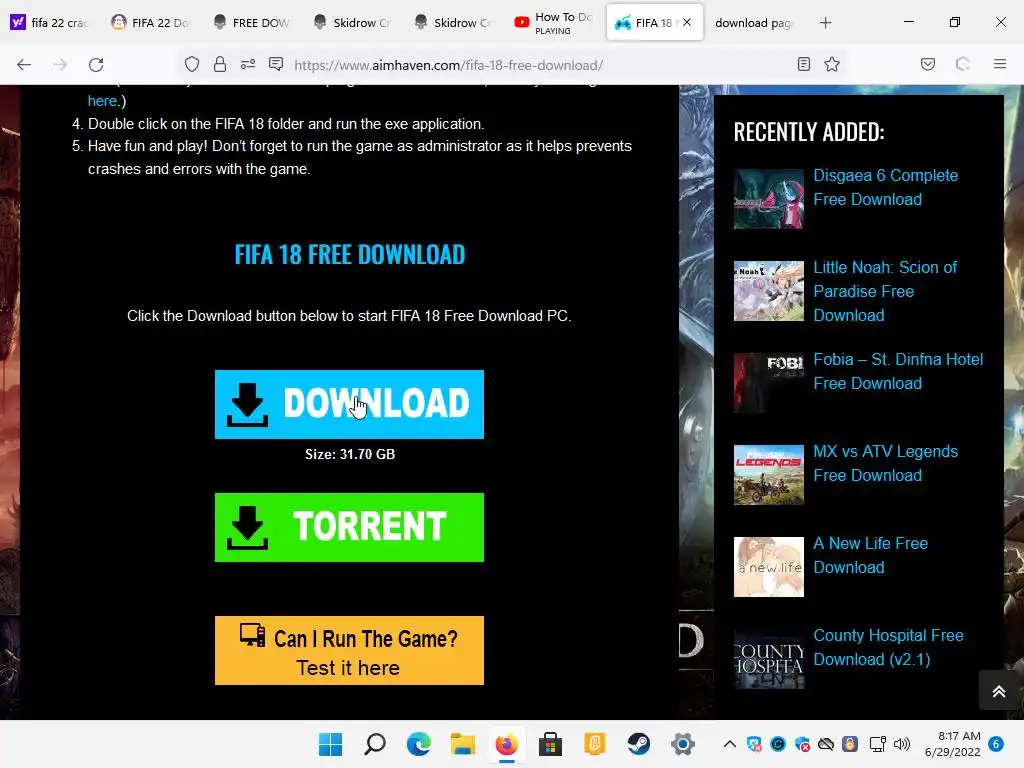Switch to the second 'Skidrow' tab
This screenshot has height=768, width=1024.
coord(453,23)
